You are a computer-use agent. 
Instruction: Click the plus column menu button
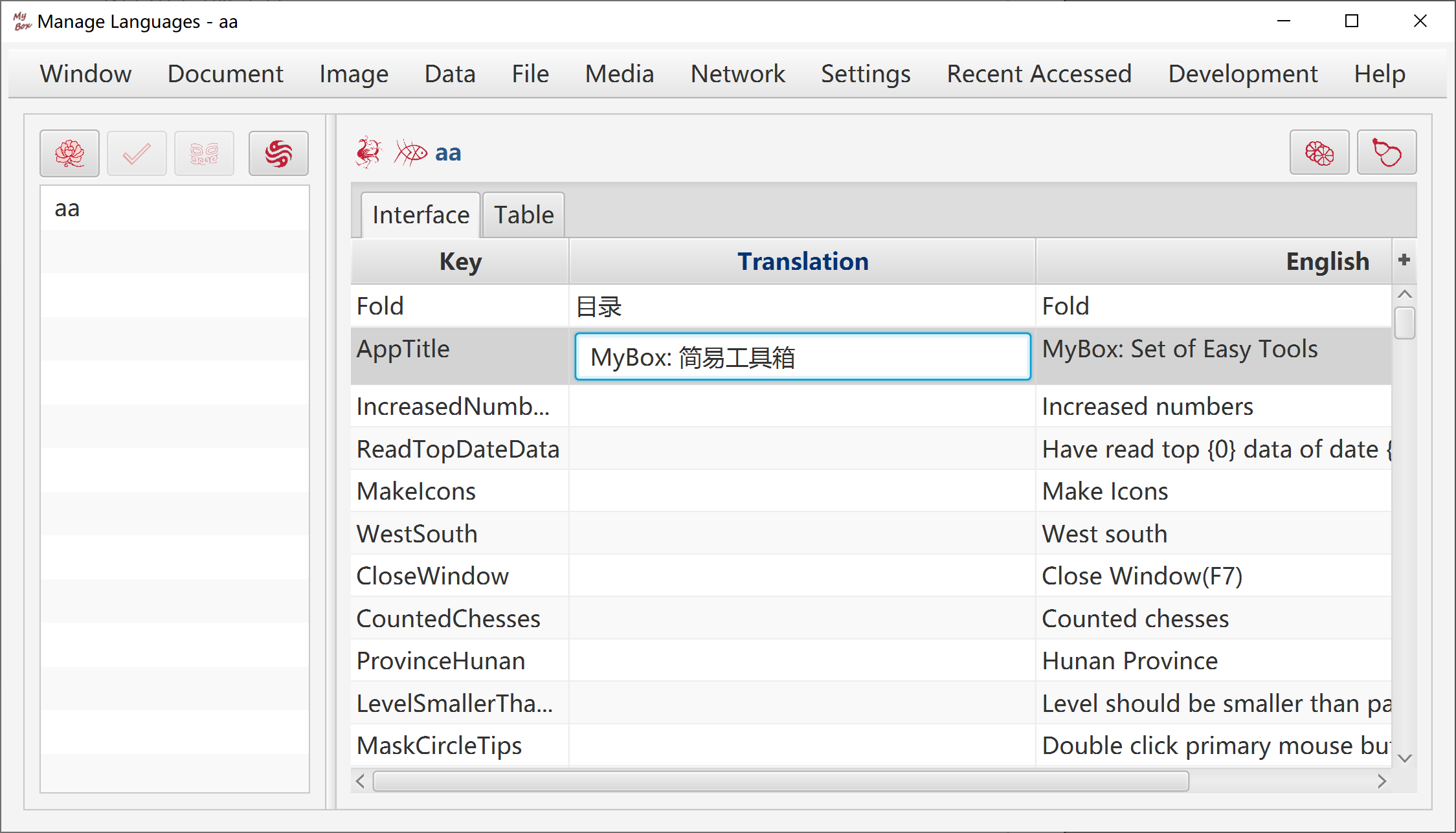pos(1404,260)
